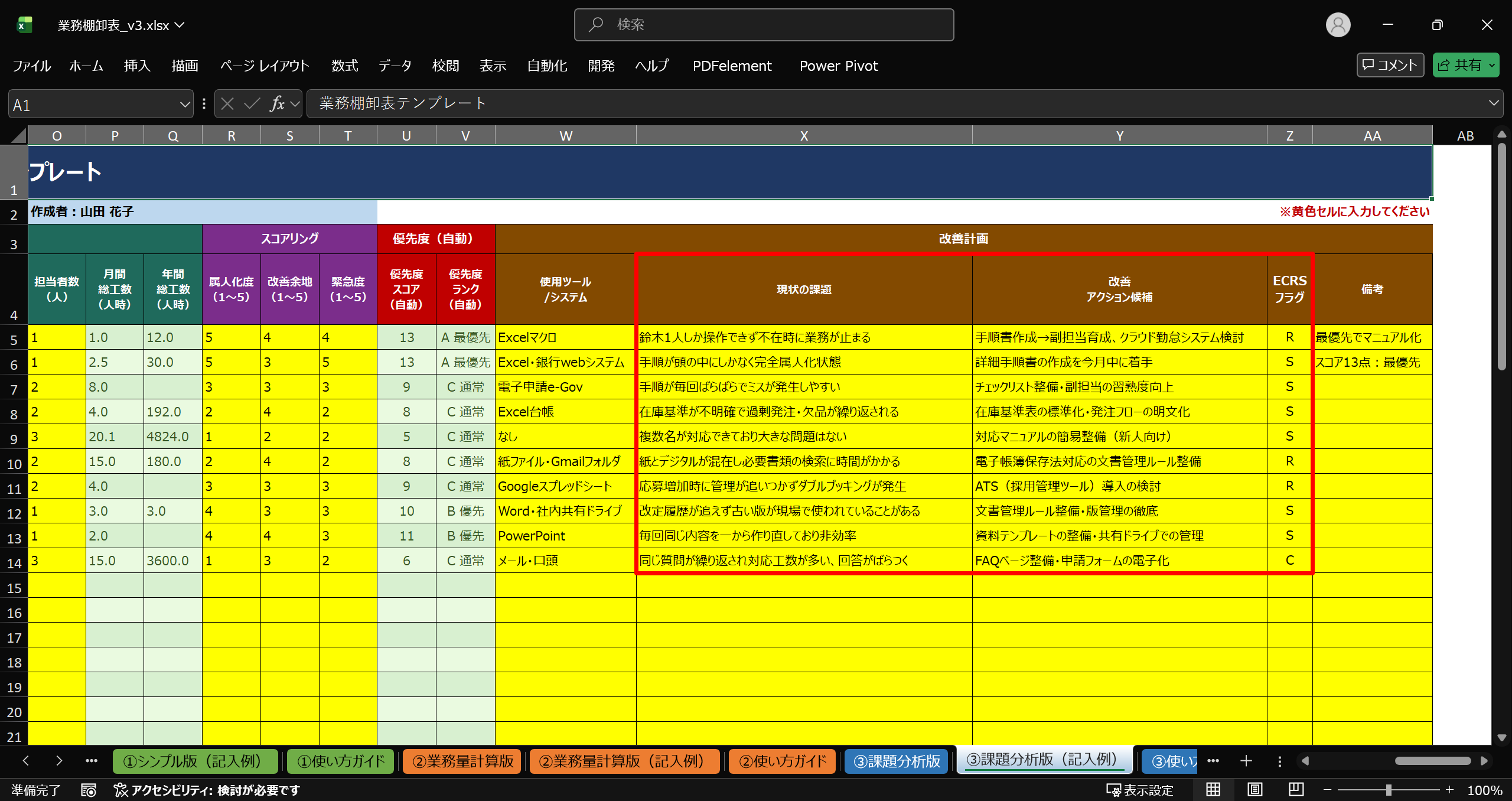Click the zoom slider handle
Viewport: 1512px width, 801px height.
[x=1389, y=790]
